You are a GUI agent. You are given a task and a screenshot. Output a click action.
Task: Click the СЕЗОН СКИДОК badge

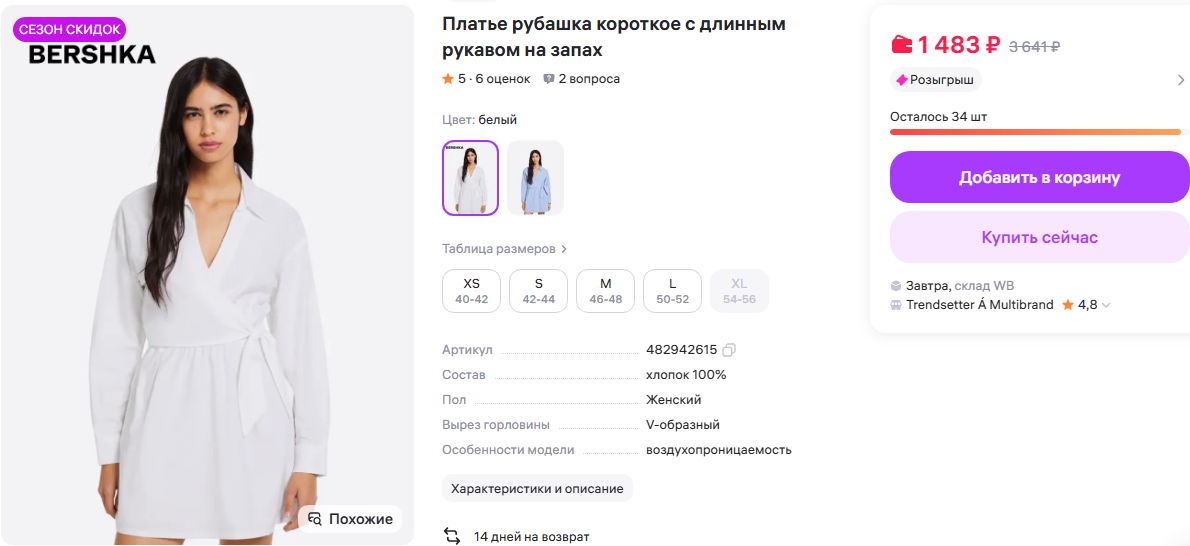click(69, 30)
